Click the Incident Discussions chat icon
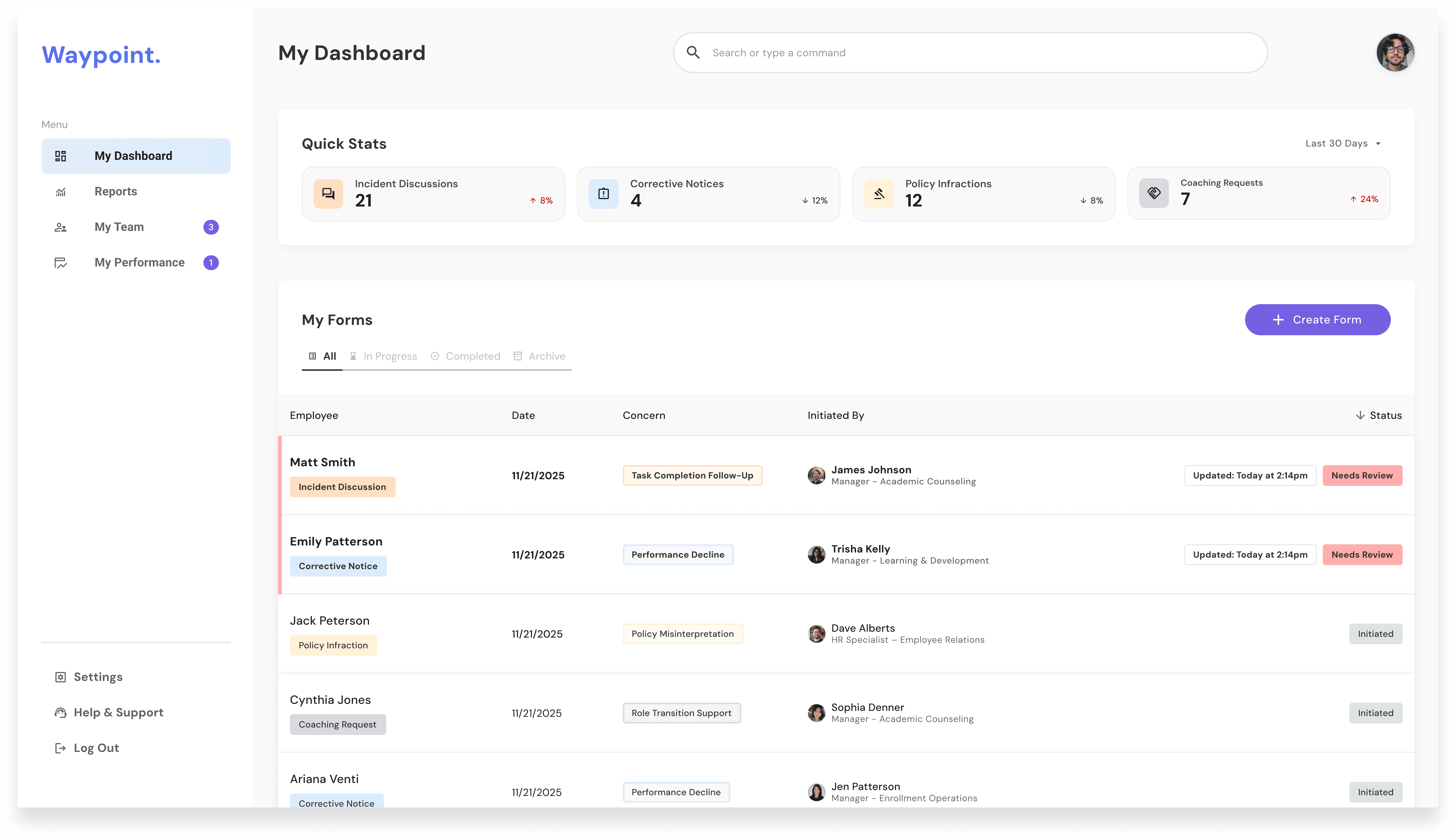The height and width of the screenshot is (840, 1456). [328, 194]
